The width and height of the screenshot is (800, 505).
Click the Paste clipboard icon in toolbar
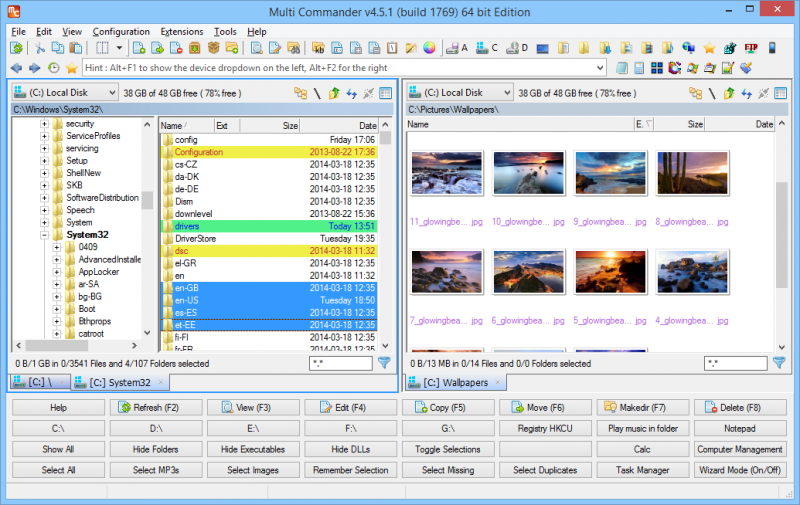point(76,48)
